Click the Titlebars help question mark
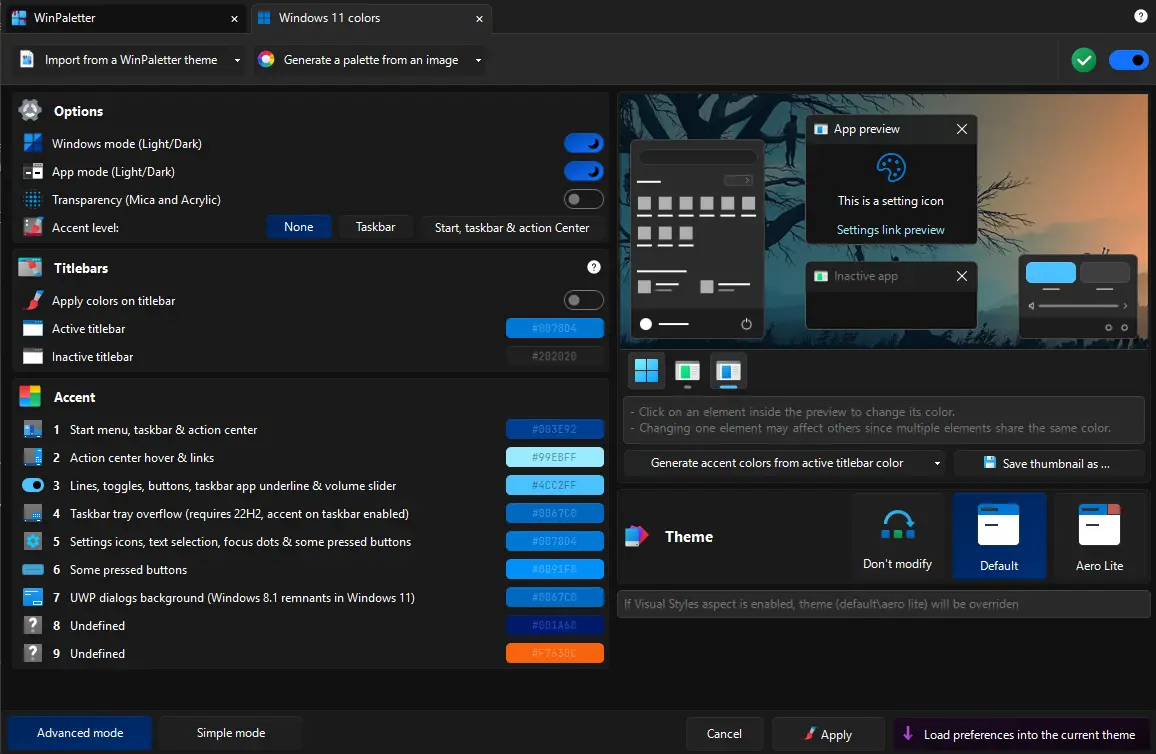Image resolution: width=1156 pixels, height=754 pixels. pyautogui.click(x=593, y=267)
